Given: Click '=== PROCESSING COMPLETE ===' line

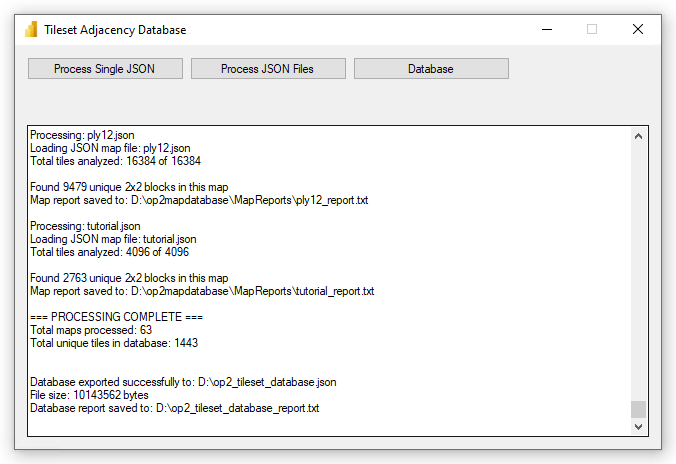Looking at the screenshot, I should (x=116, y=317).
